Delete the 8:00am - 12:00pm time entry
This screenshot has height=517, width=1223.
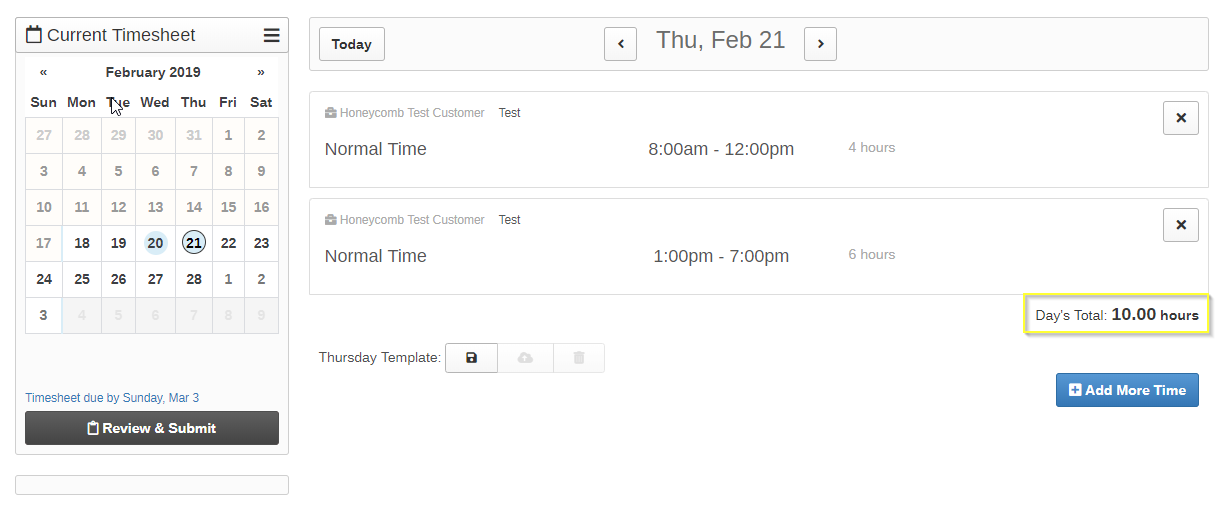[1180, 118]
